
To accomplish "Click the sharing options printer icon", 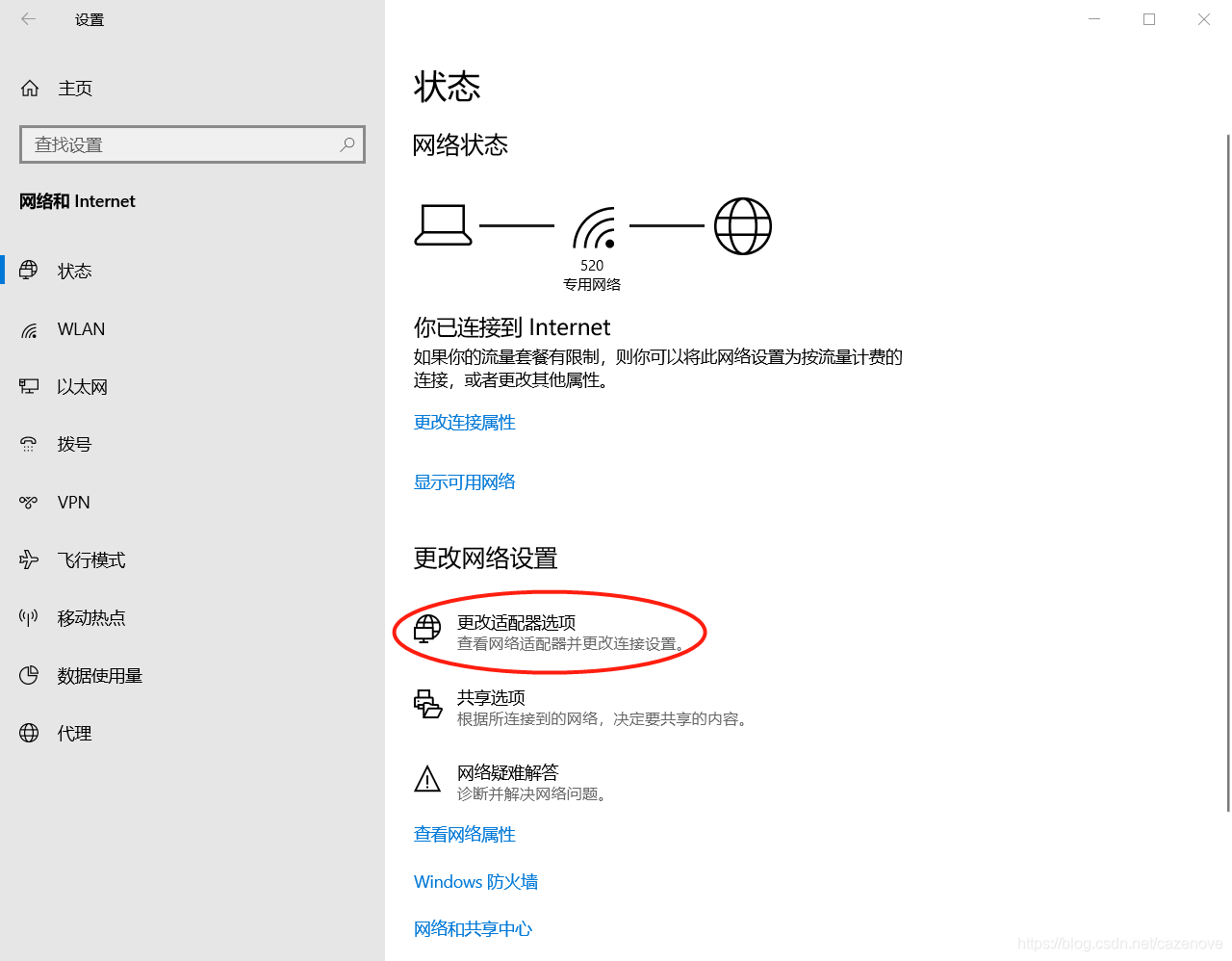I will [427, 704].
